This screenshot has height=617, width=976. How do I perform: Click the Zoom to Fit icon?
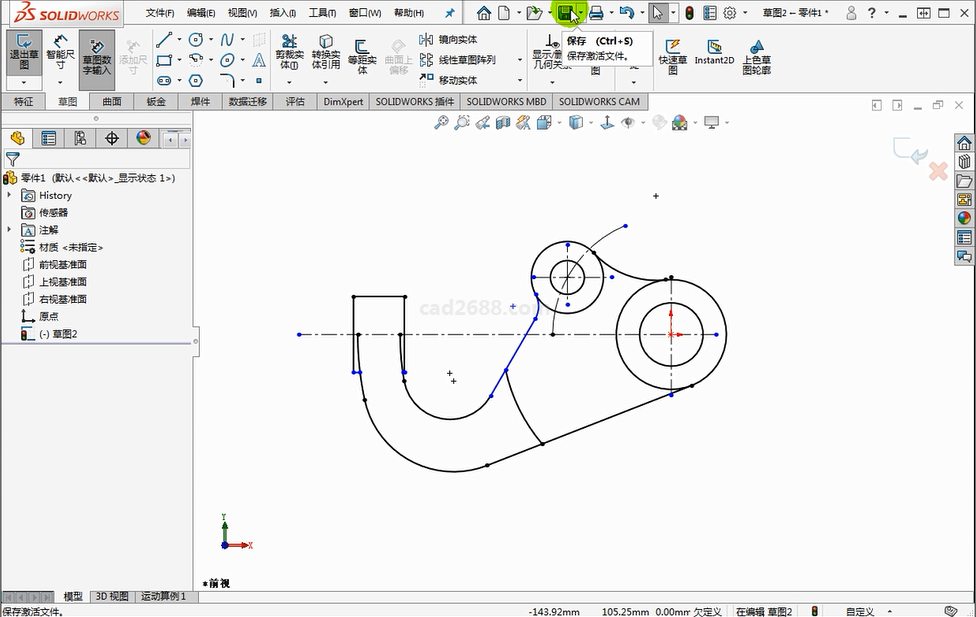pos(441,122)
